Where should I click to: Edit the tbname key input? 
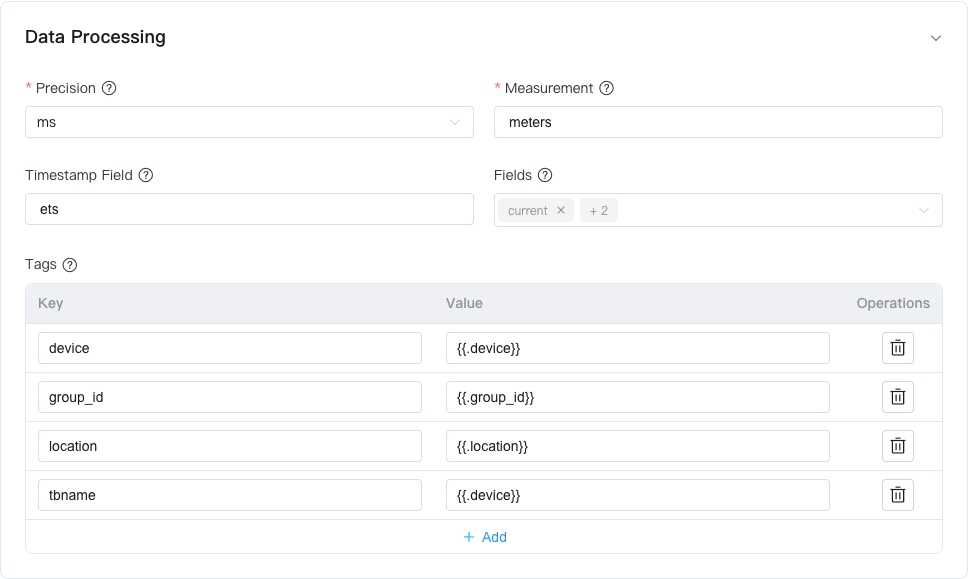(230, 495)
